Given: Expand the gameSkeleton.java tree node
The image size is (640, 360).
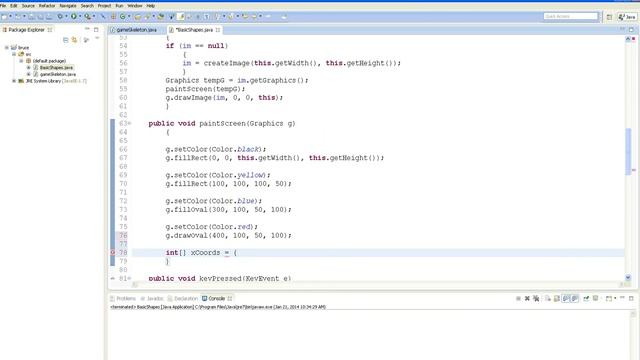Looking at the screenshot, I should (x=29, y=74).
